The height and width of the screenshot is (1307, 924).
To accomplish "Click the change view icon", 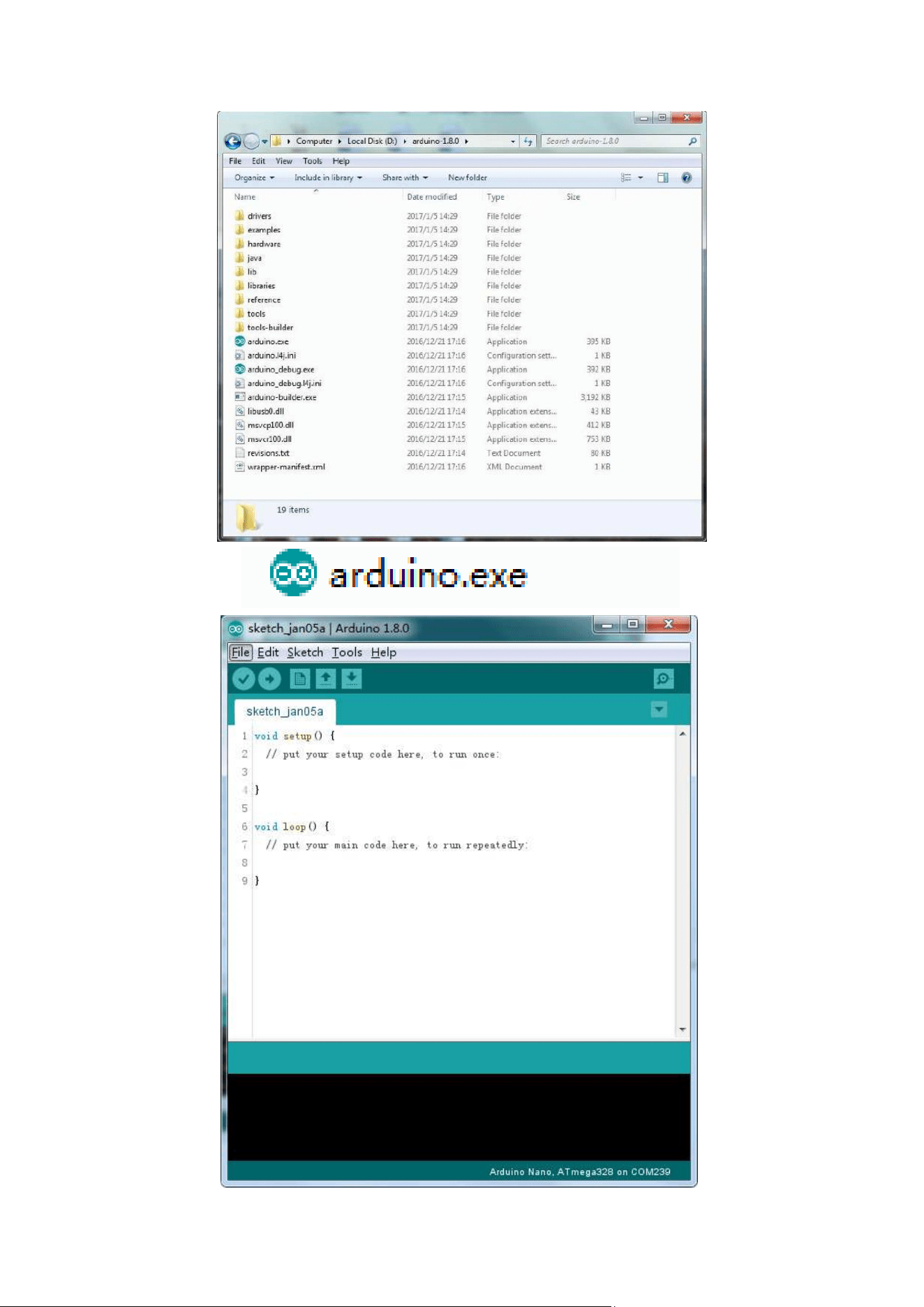I will point(626,178).
